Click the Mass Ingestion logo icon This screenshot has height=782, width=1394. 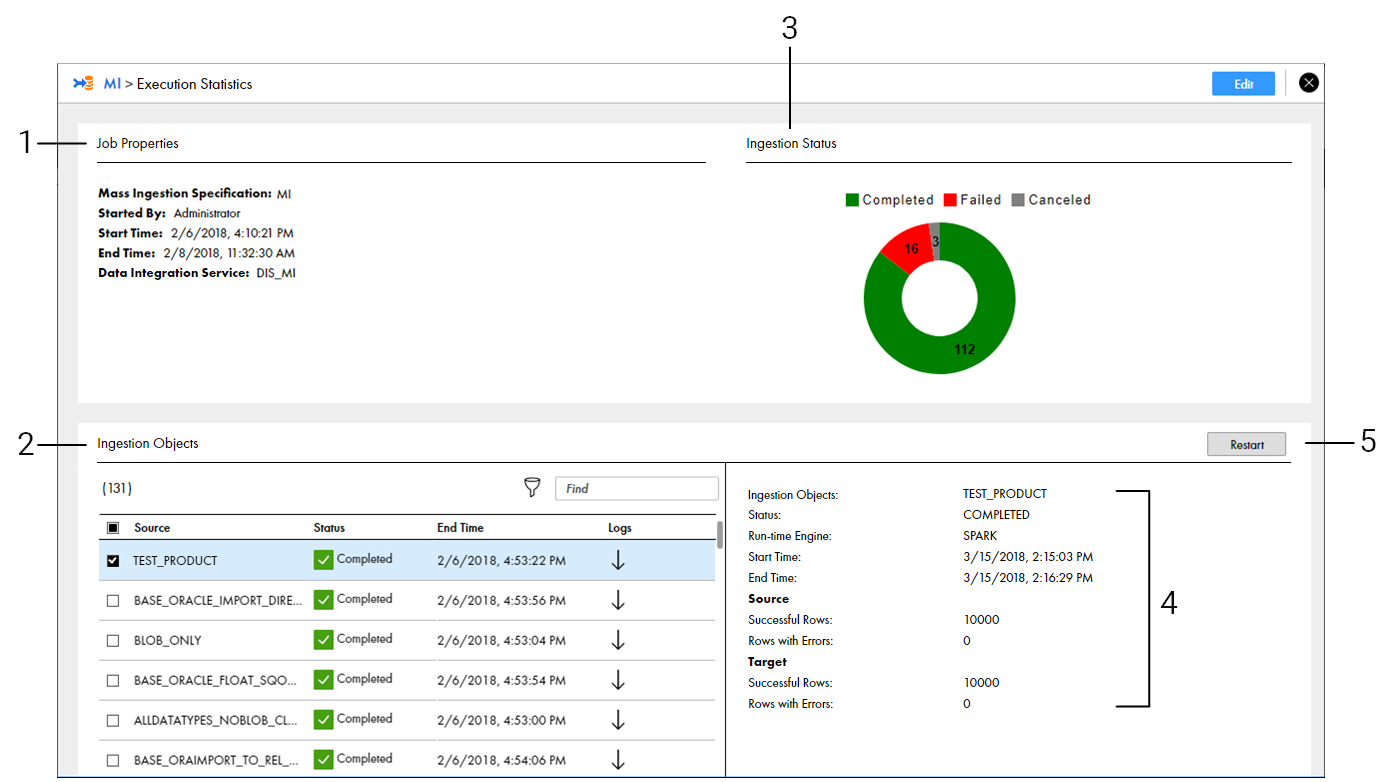(83, 84)
